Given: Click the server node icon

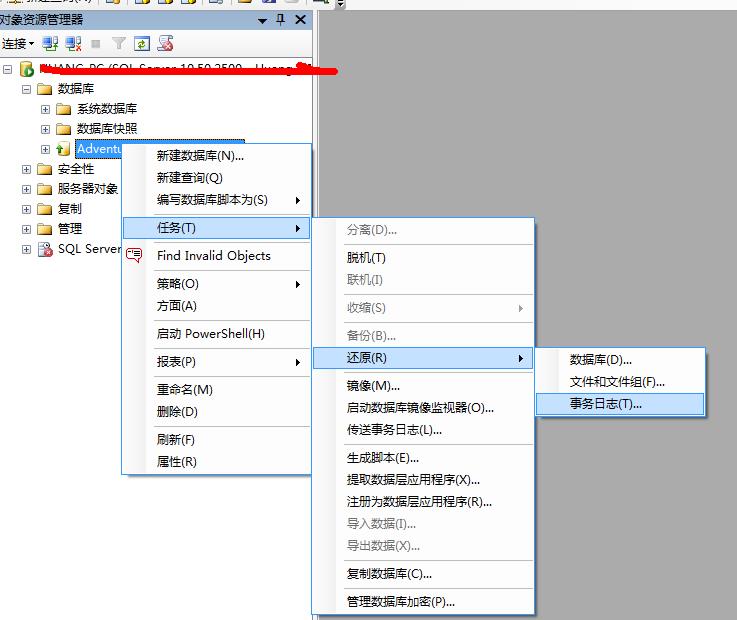Looking at the screenshot, I should pos(27,69).
